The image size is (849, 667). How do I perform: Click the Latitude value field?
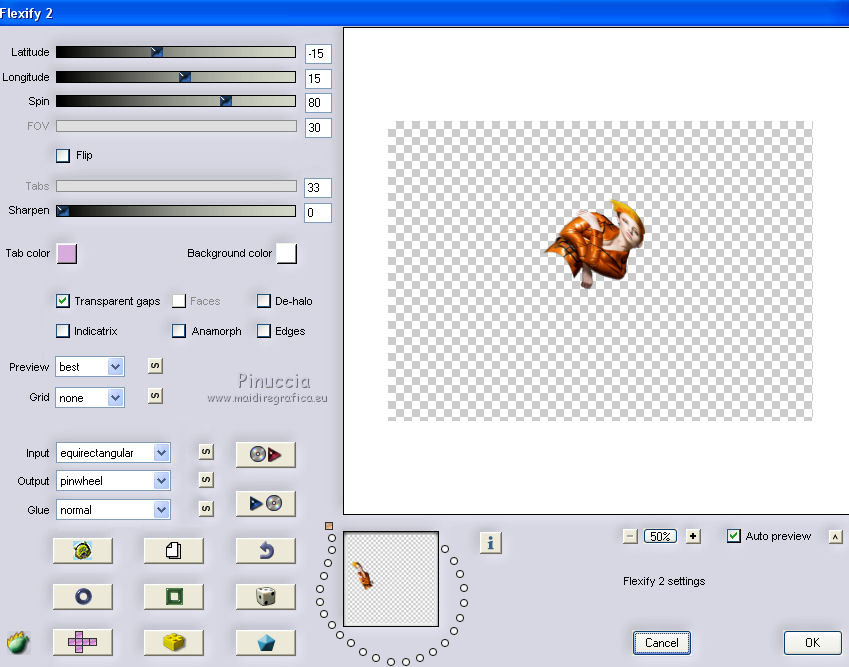coord(318,54)
